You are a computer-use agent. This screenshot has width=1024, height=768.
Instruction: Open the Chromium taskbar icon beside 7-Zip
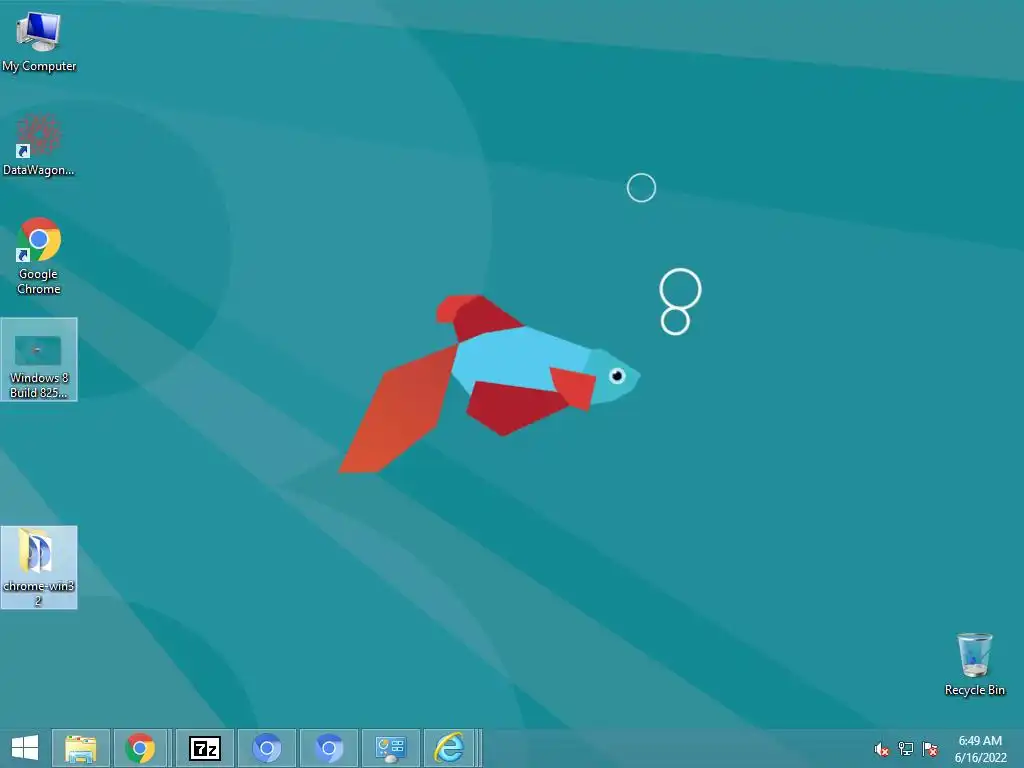point(266,748)
